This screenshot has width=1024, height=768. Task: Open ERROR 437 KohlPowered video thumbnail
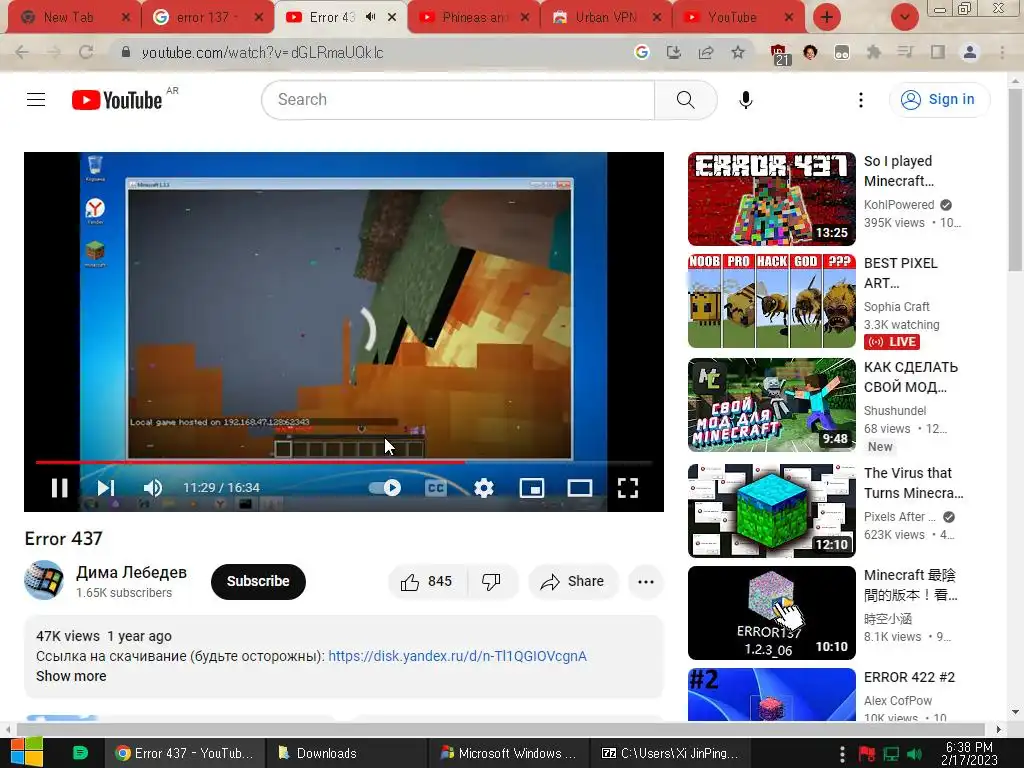[x=771, y=199]
